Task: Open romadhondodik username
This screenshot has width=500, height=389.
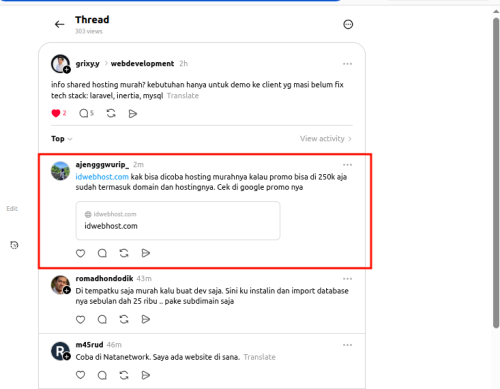Action: point(104,278)
